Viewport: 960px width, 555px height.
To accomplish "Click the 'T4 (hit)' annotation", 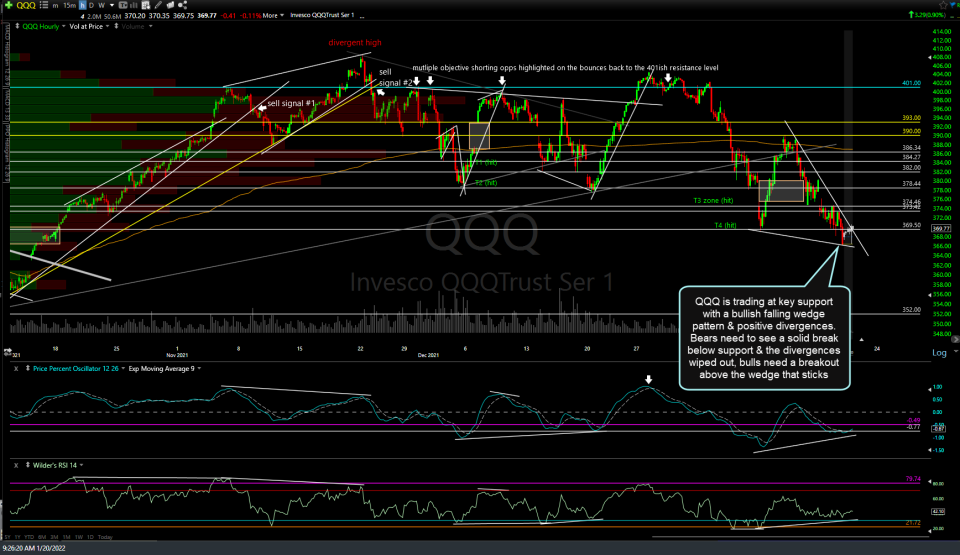I will click(x=726, y=225).
